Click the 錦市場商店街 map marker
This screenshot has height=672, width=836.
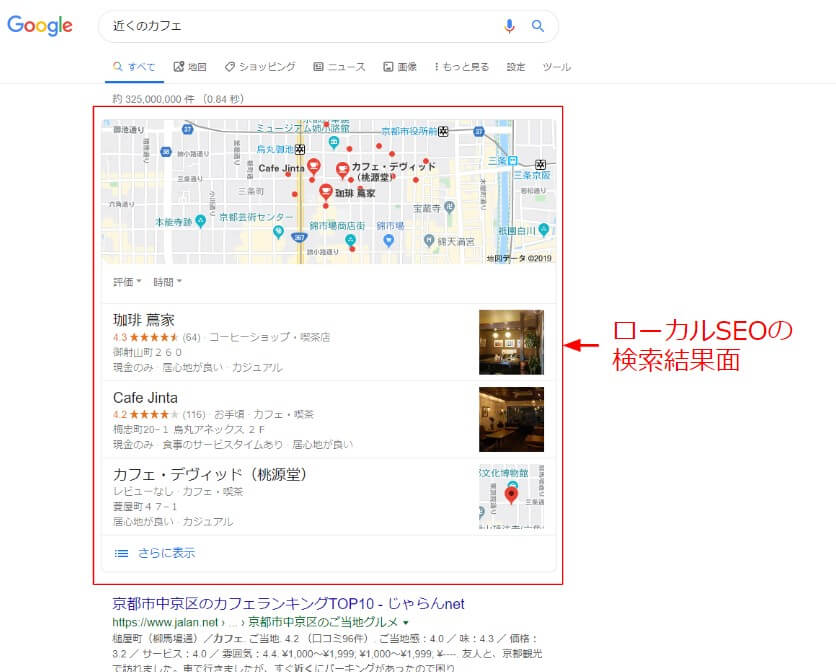pos(351,241)
